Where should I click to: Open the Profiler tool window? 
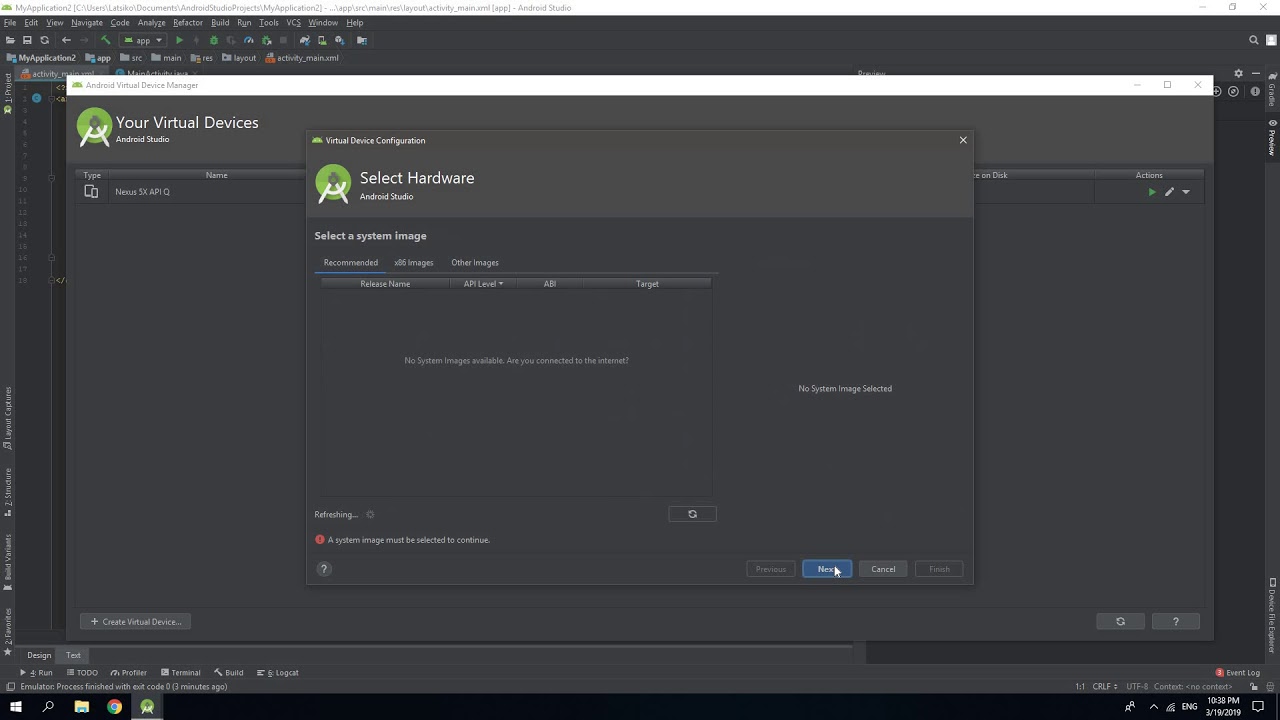point(128,673)
